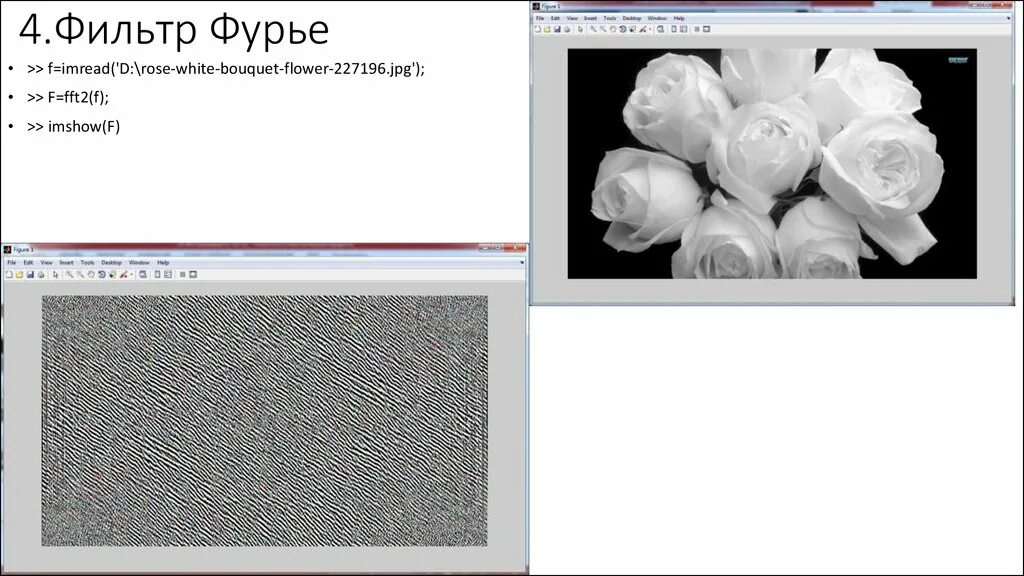Open Insert menu in FFT pattern window

pyautogui.click(x=67, y=263)
